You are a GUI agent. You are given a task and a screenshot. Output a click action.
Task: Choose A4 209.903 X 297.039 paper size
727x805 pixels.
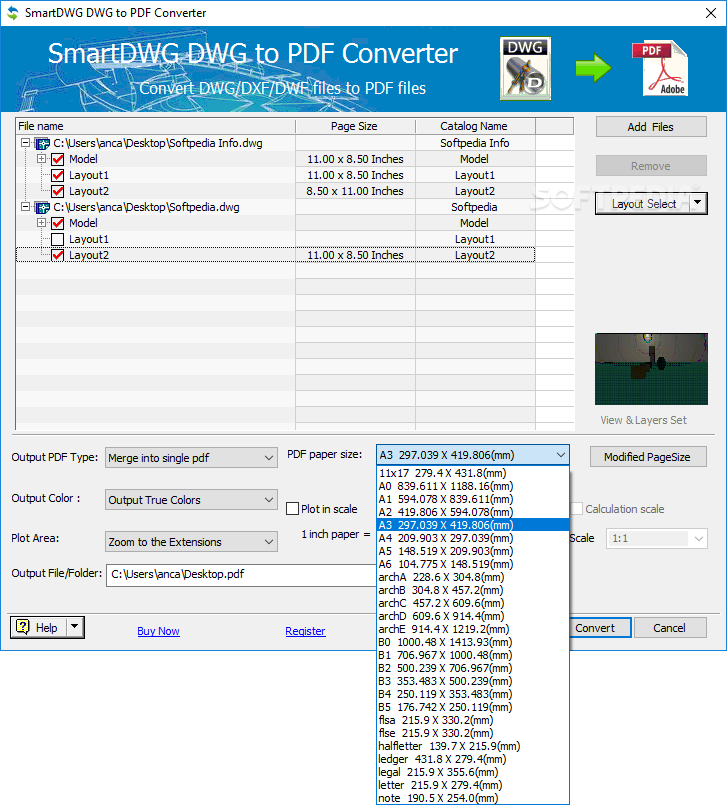point(473,538)
